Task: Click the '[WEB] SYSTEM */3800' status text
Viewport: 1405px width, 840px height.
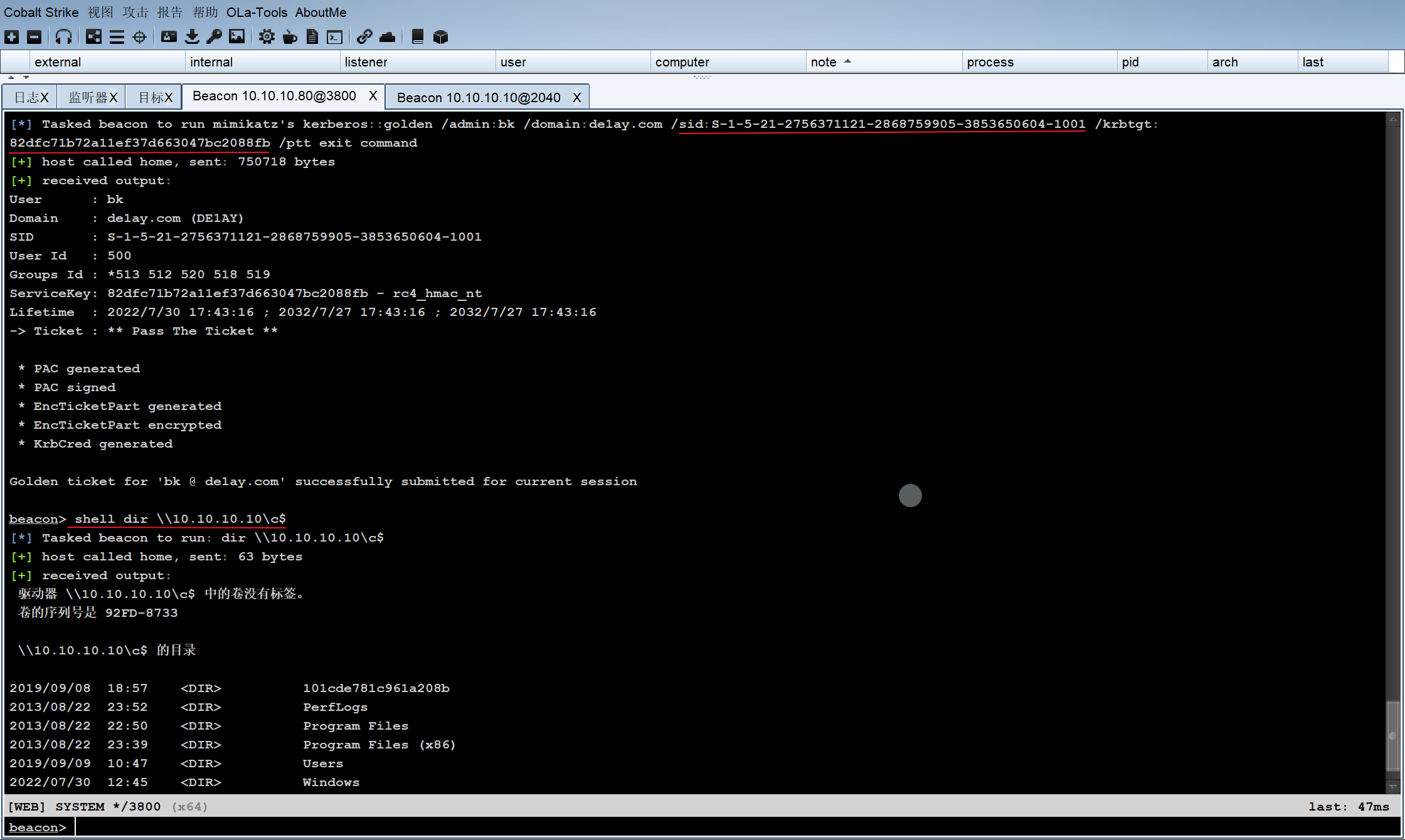Action: click(84, 807)
